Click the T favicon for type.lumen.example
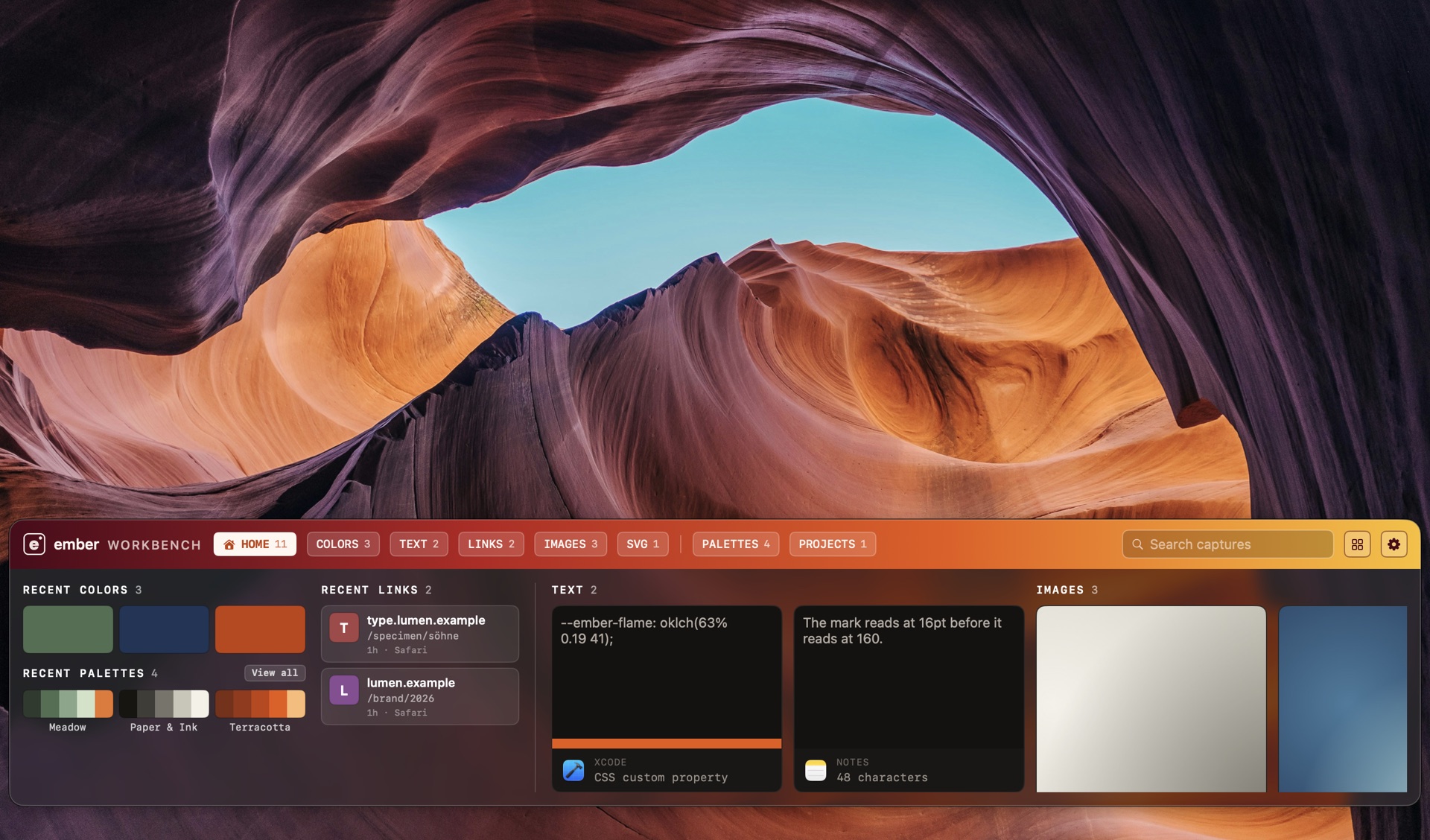Viewport: 1430px width, 840px height. pos(344,628)
